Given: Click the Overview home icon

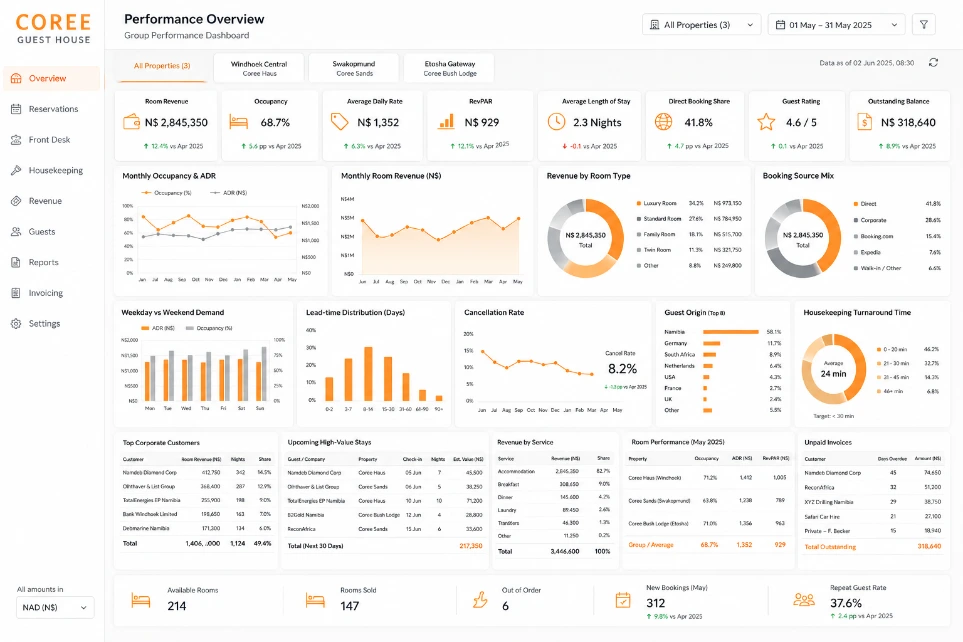Looking at the screenshot, I should (x=16, y=79).
